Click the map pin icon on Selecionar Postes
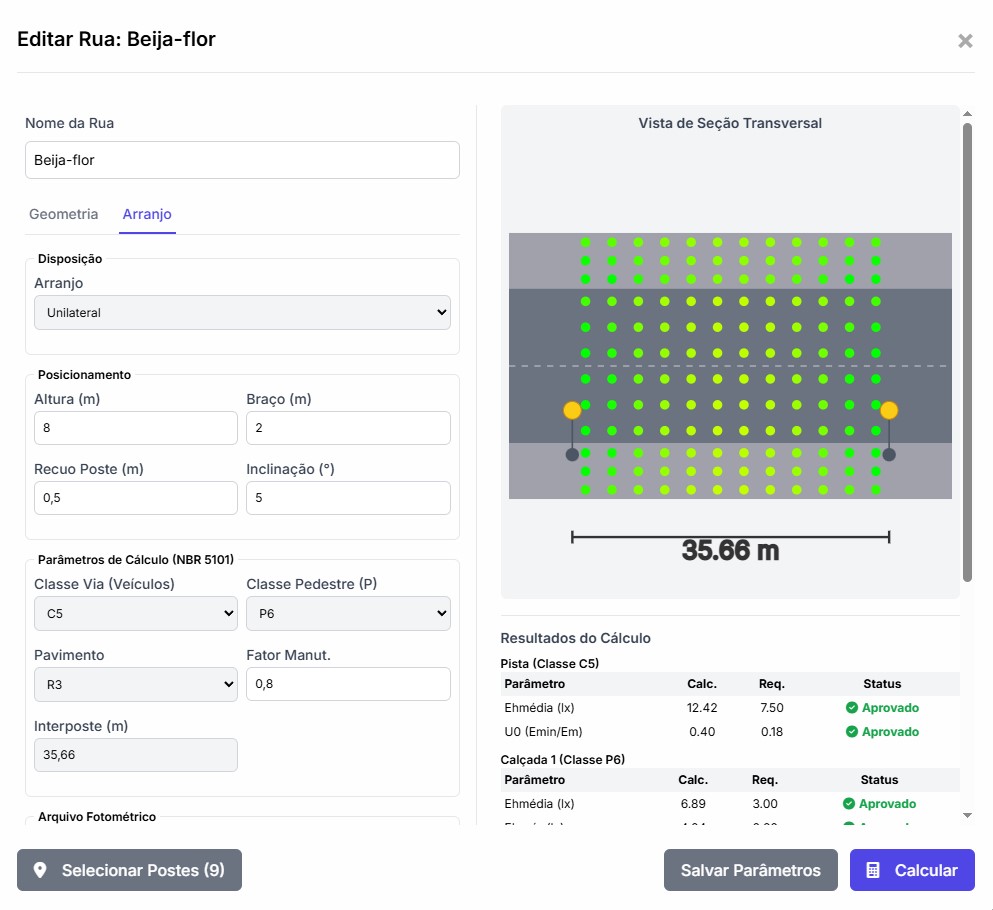The image size is (993, 910). [40, 870]
